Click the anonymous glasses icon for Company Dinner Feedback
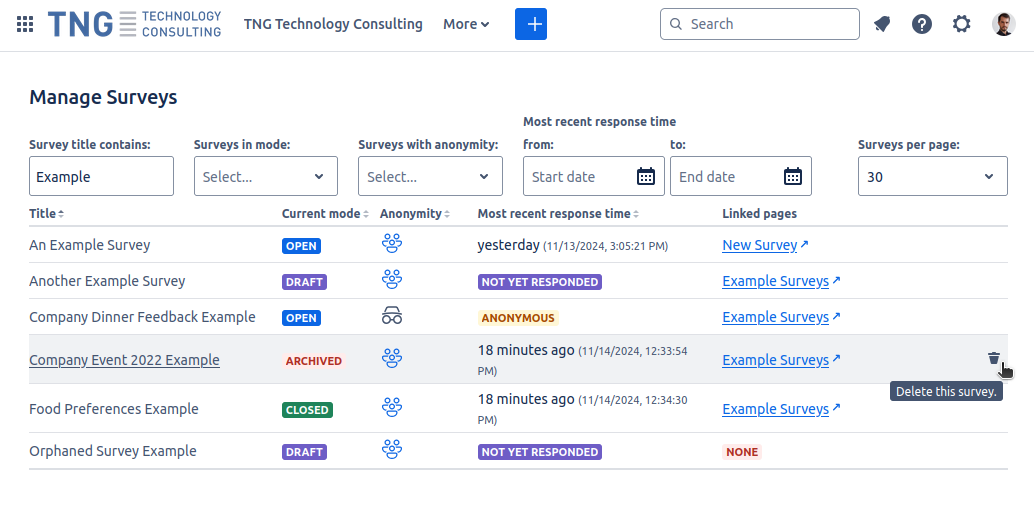The image size is (1034, 521). coord(392,317)
